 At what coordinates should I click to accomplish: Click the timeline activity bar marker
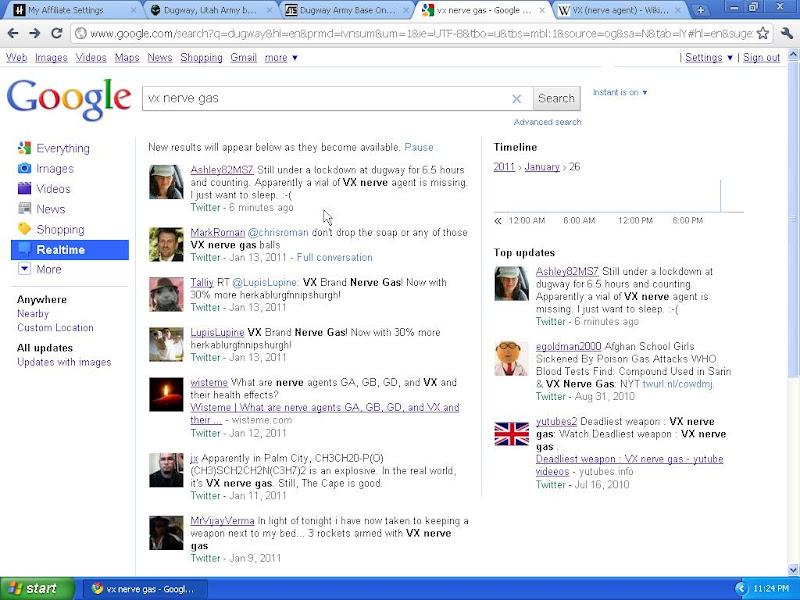click(720, 195)
